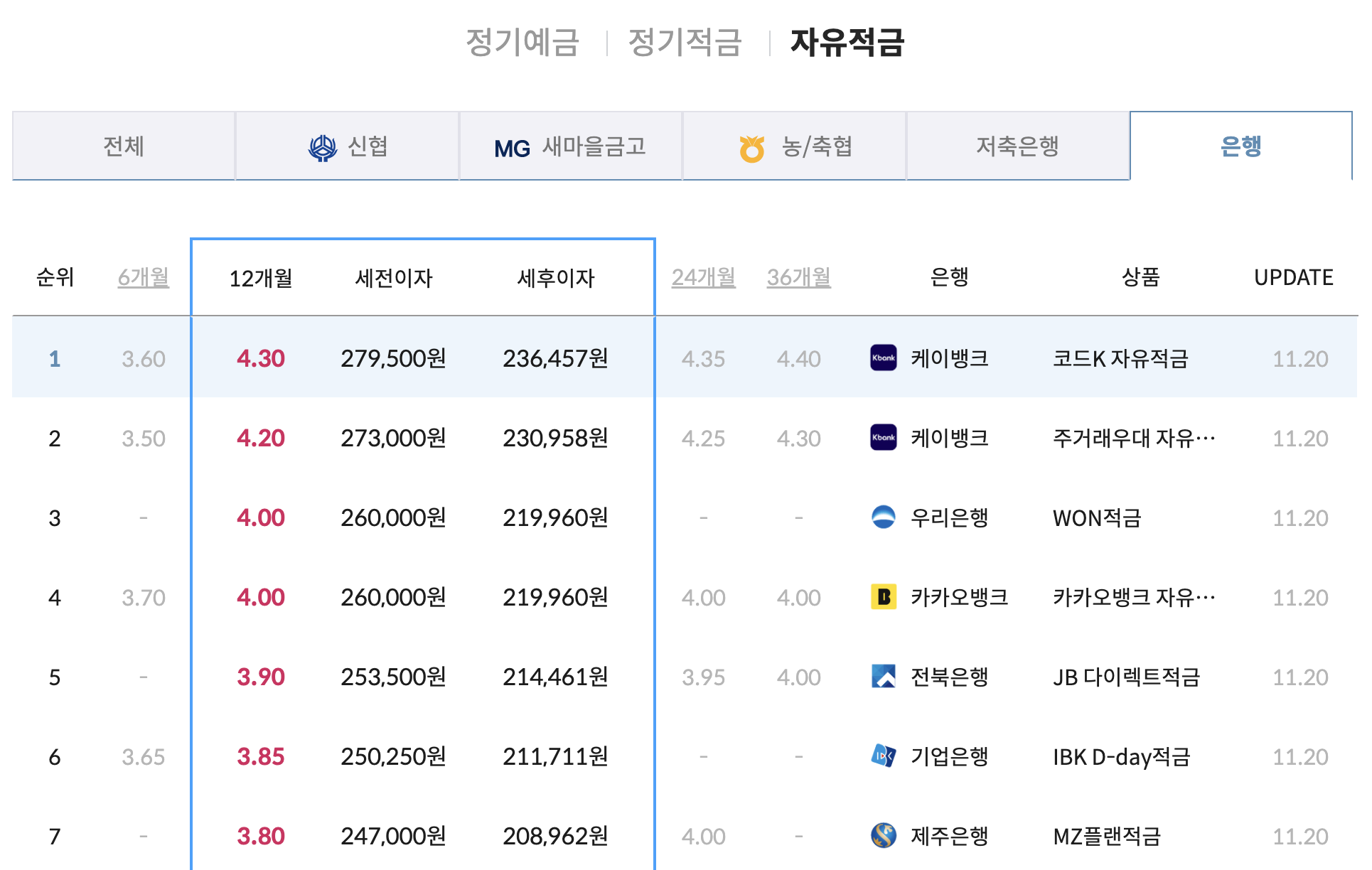Click the 우리은행 logo icon
This screenshot has width=1372, height=870.
pos(883,517)
